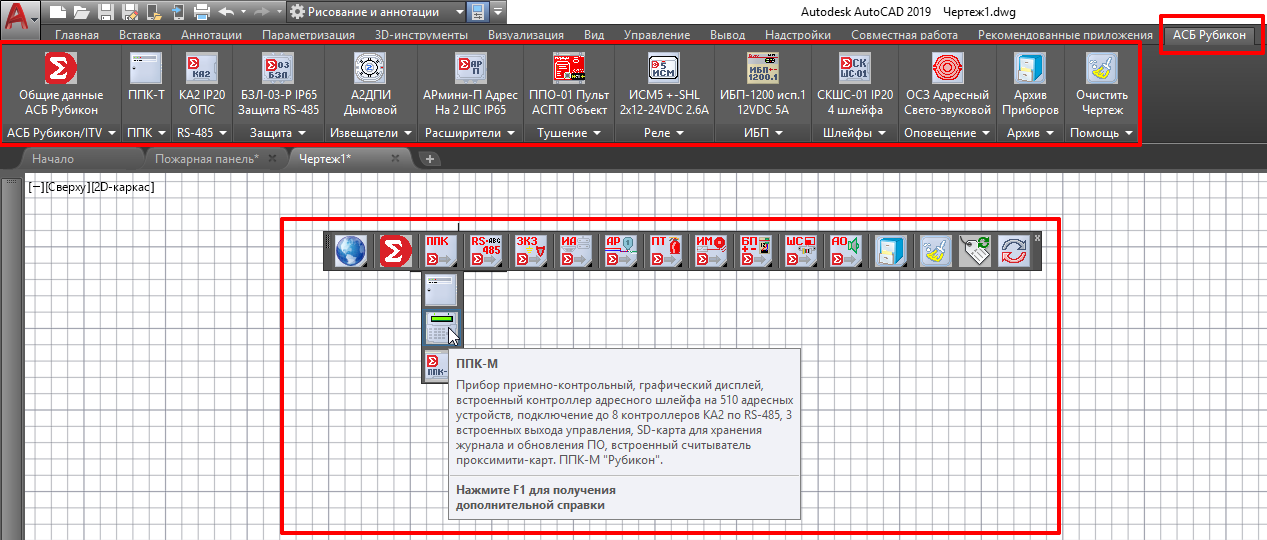The height and width of the screenshot is (540, 1267).
Task: Click the ЗКЗ protection icon on floating toolbar
Action: point(530,251)
